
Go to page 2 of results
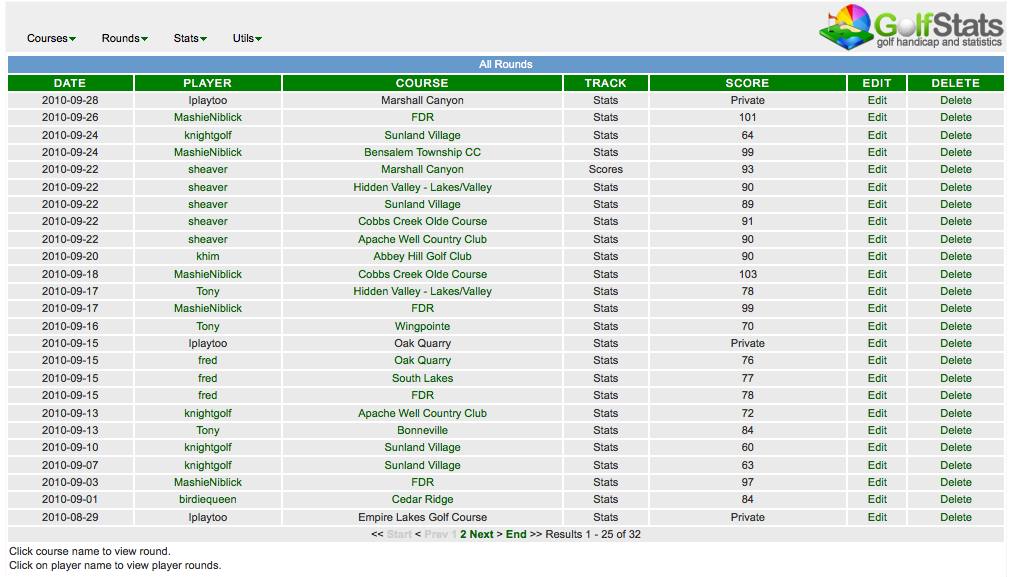(x=463, y=535)
